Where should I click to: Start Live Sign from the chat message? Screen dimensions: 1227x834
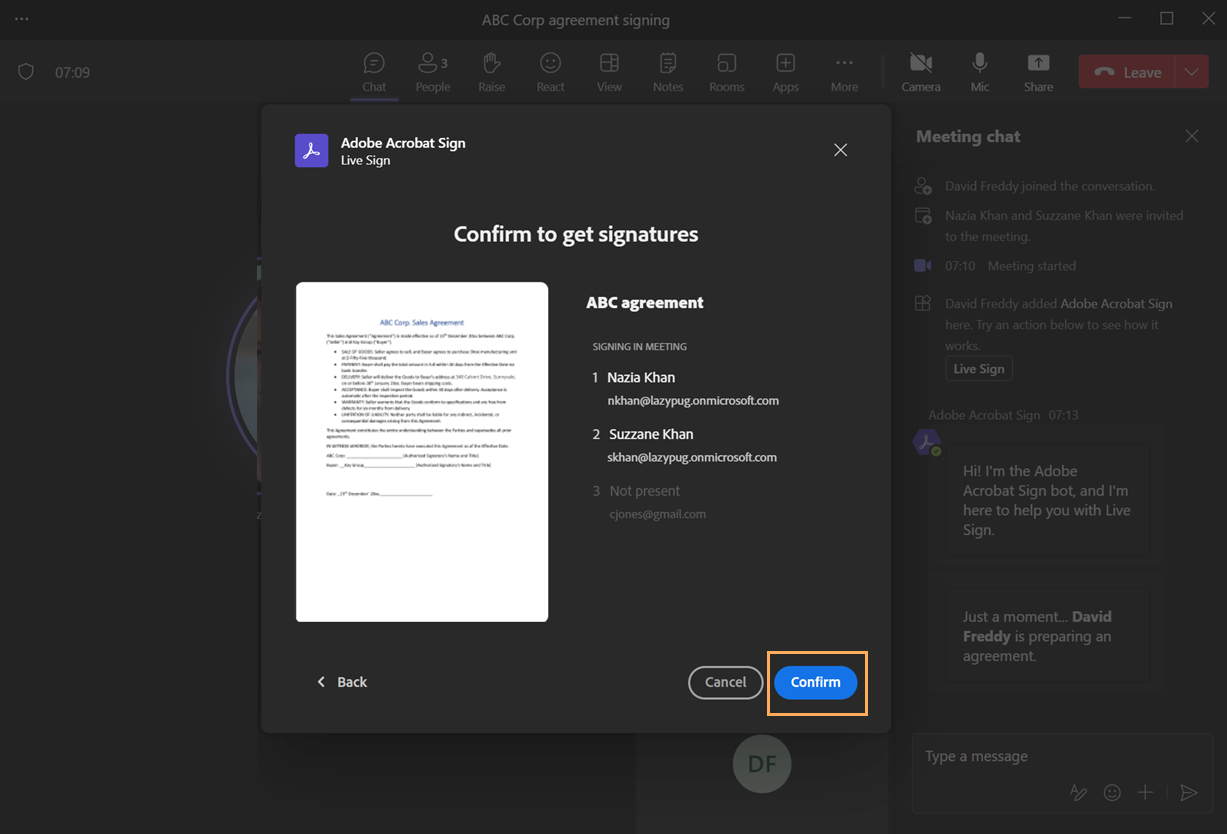(x=978, y=368)
